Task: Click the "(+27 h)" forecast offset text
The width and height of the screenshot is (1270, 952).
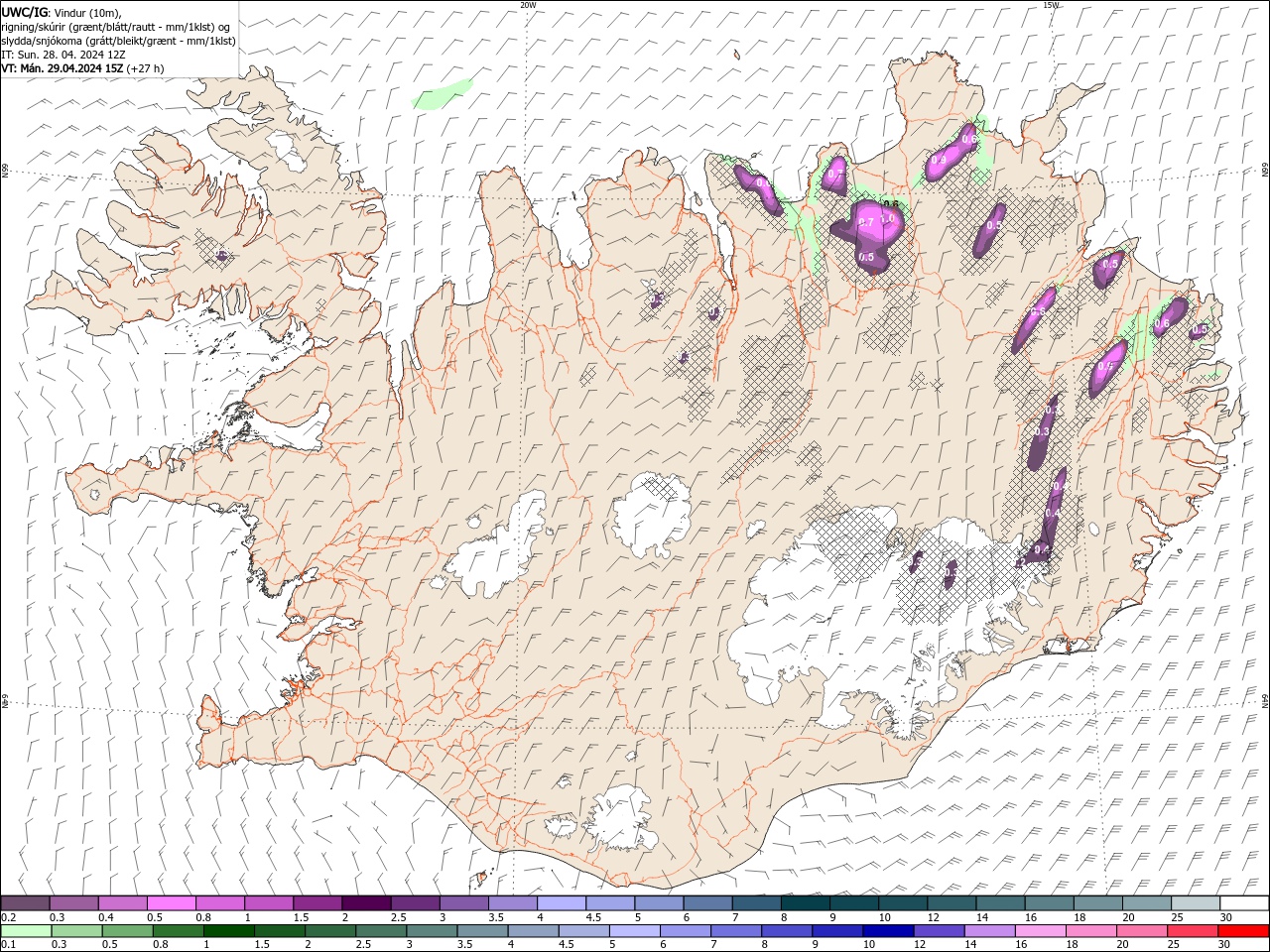Action: point(145,68)
